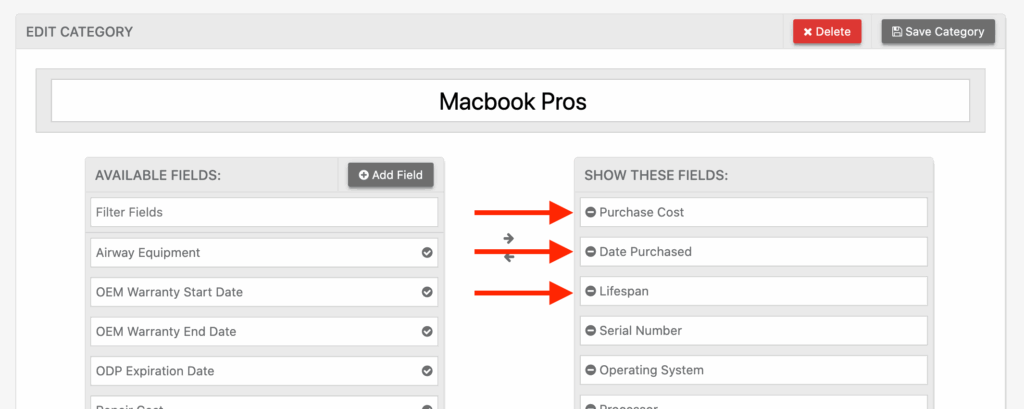Image resolution: width=1024 pixels, height=409 pixels.
Task: Save the category with Save Category button
Action: [x=938, y=32]
